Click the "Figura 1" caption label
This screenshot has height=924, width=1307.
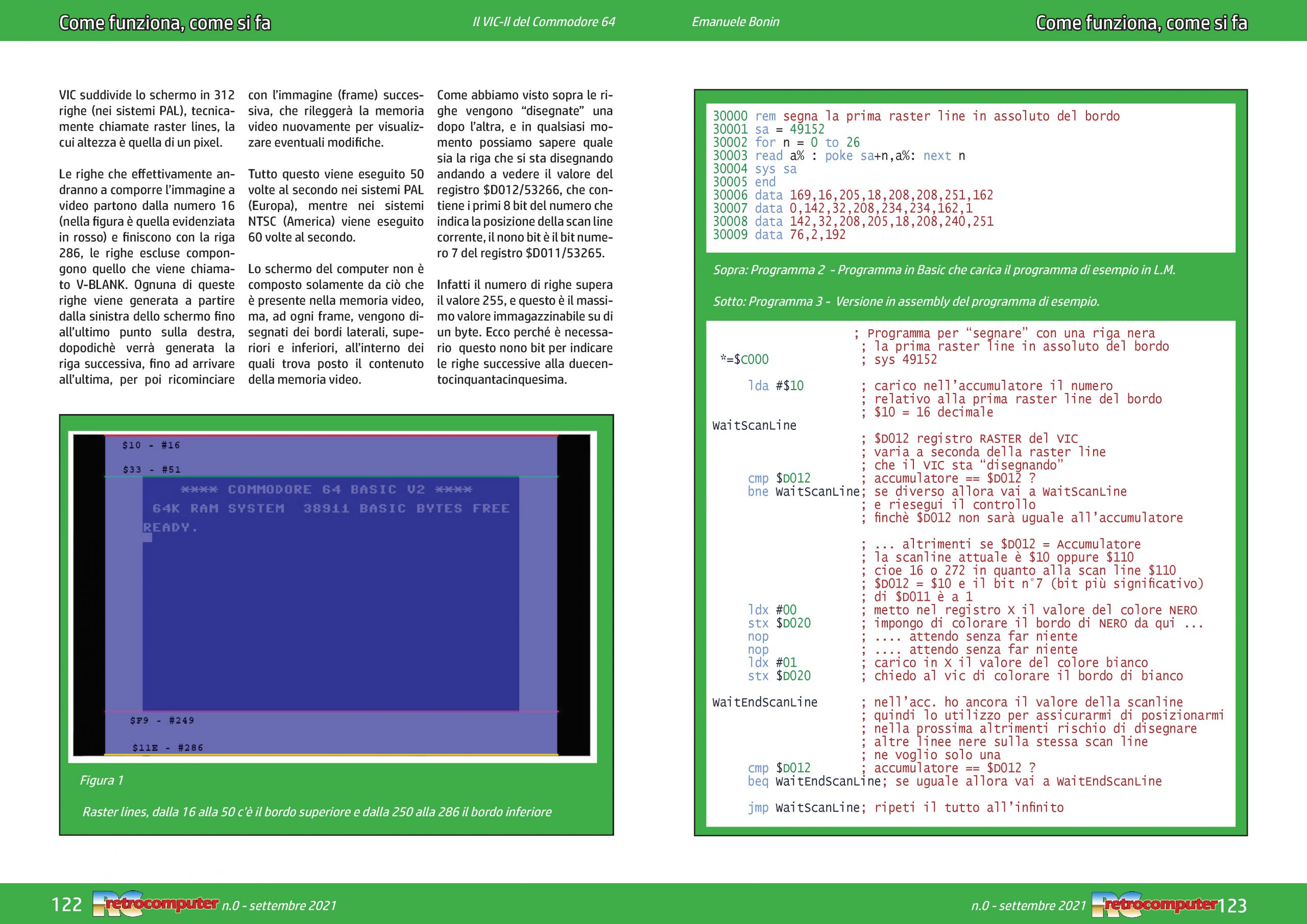point(101,780)
